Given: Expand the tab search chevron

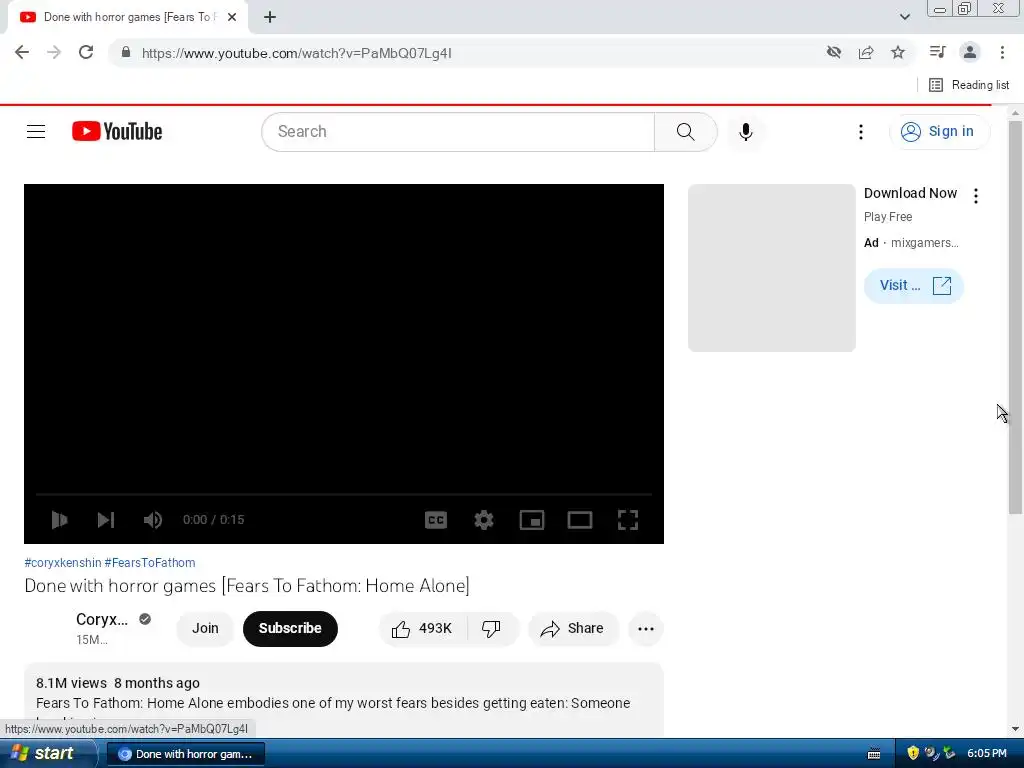Looking at the screenshot, I should [x=904, y=17].
